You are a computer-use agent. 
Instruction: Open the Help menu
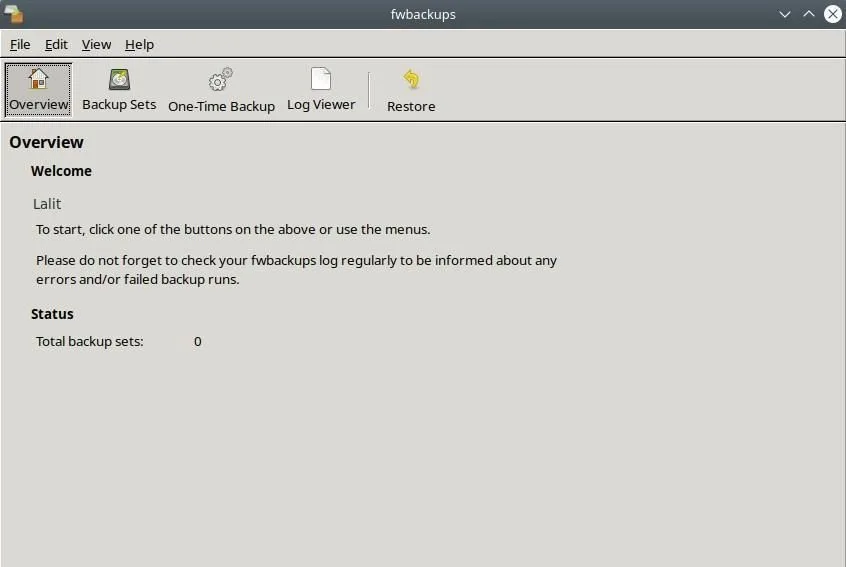click(x=139, y=44)
